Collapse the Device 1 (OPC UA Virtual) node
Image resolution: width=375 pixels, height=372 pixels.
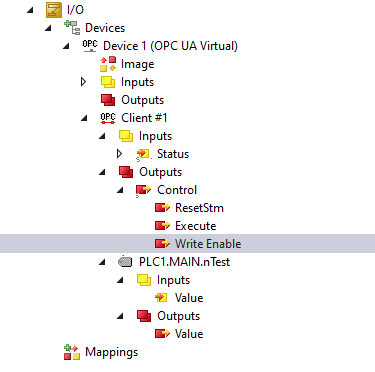[66, 46]
